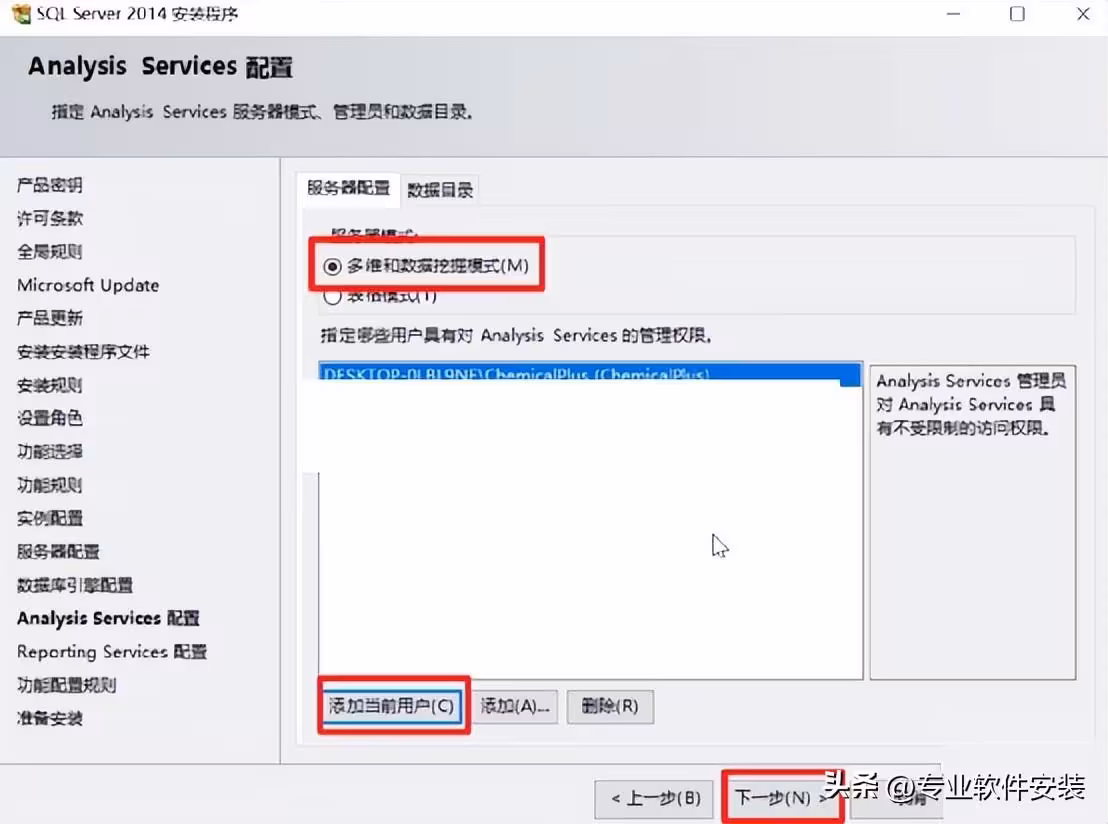1108x824 pixels.
Task: Switch to the 数据目录 tab
Action: [440, 189]
